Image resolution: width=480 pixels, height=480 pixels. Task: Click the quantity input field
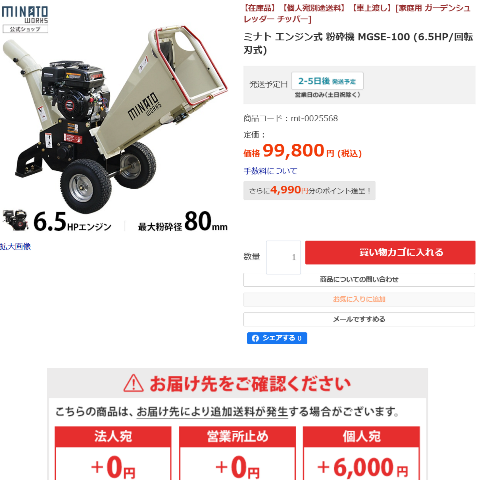pyautogui.click(x=283, y=257)
